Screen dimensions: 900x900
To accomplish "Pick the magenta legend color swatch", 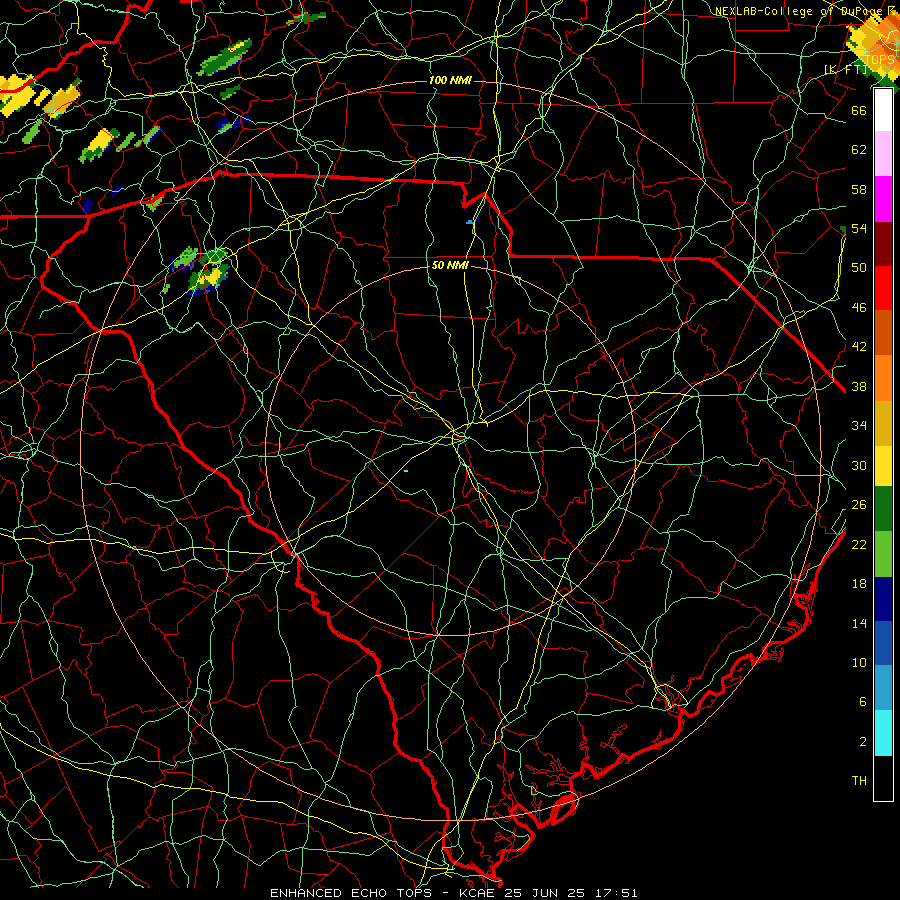I will pos(883,199).
